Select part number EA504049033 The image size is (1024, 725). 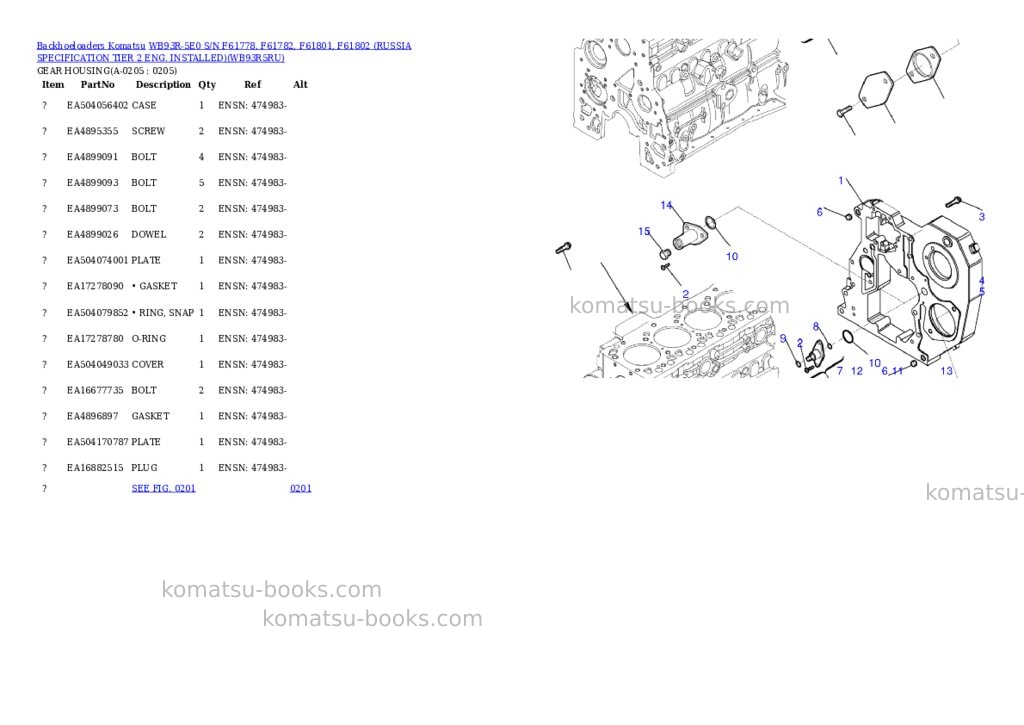point(97,364)
